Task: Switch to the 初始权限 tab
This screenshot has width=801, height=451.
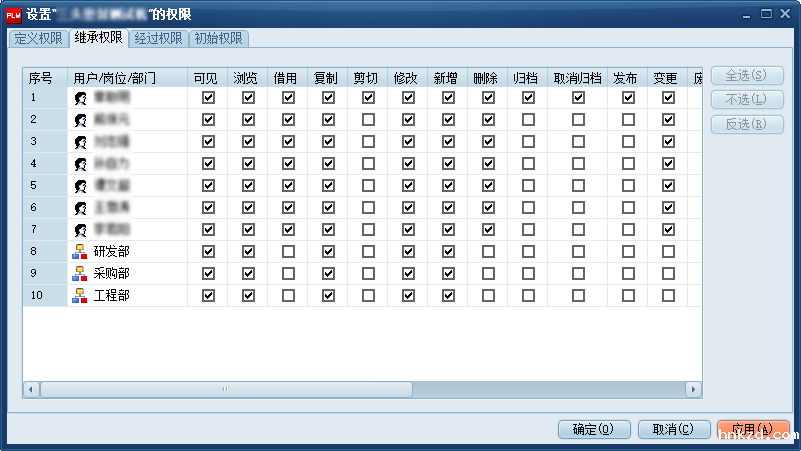Action: 219,39
